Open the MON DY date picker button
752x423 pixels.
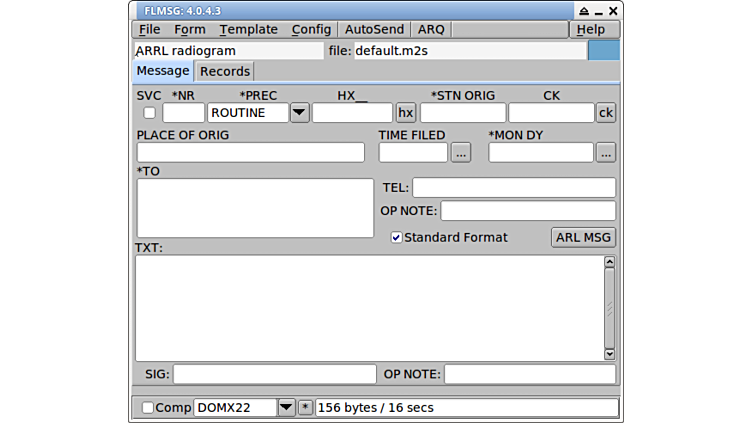click(606, 153)
